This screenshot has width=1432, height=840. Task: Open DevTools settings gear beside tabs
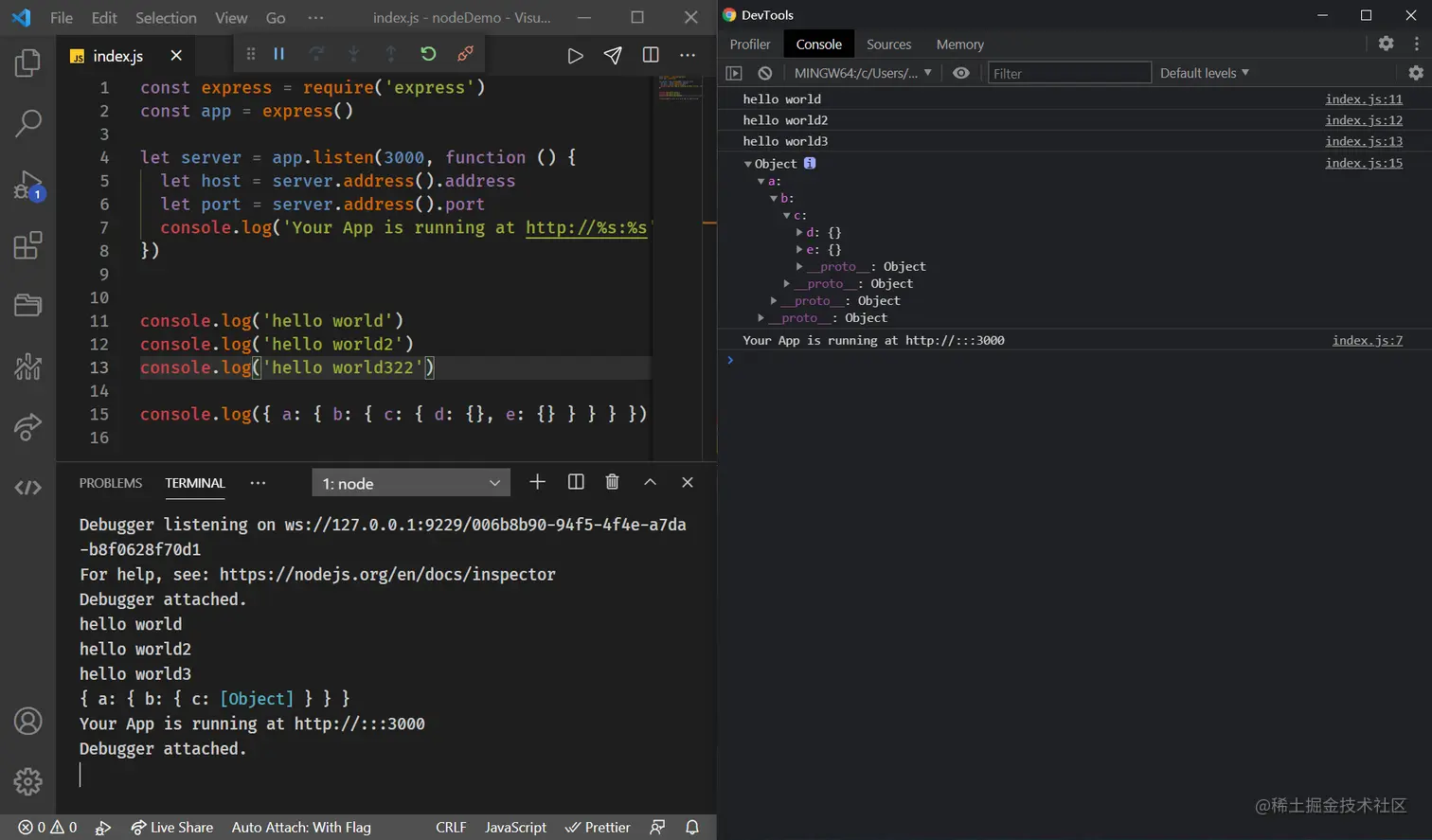coord(1386,44)
